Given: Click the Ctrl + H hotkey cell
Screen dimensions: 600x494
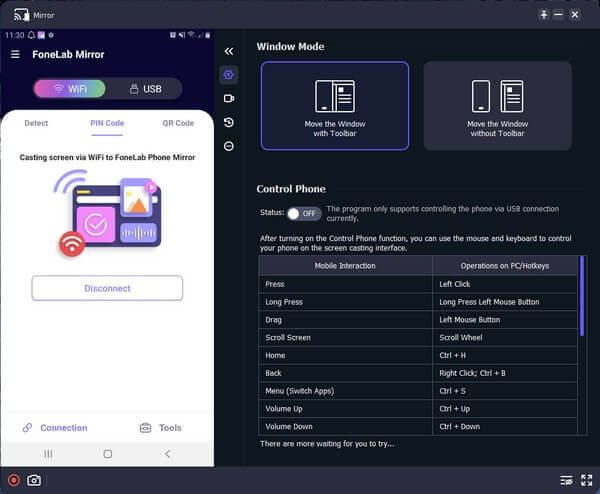Looking at the screenshot, I should pos(505,355).
